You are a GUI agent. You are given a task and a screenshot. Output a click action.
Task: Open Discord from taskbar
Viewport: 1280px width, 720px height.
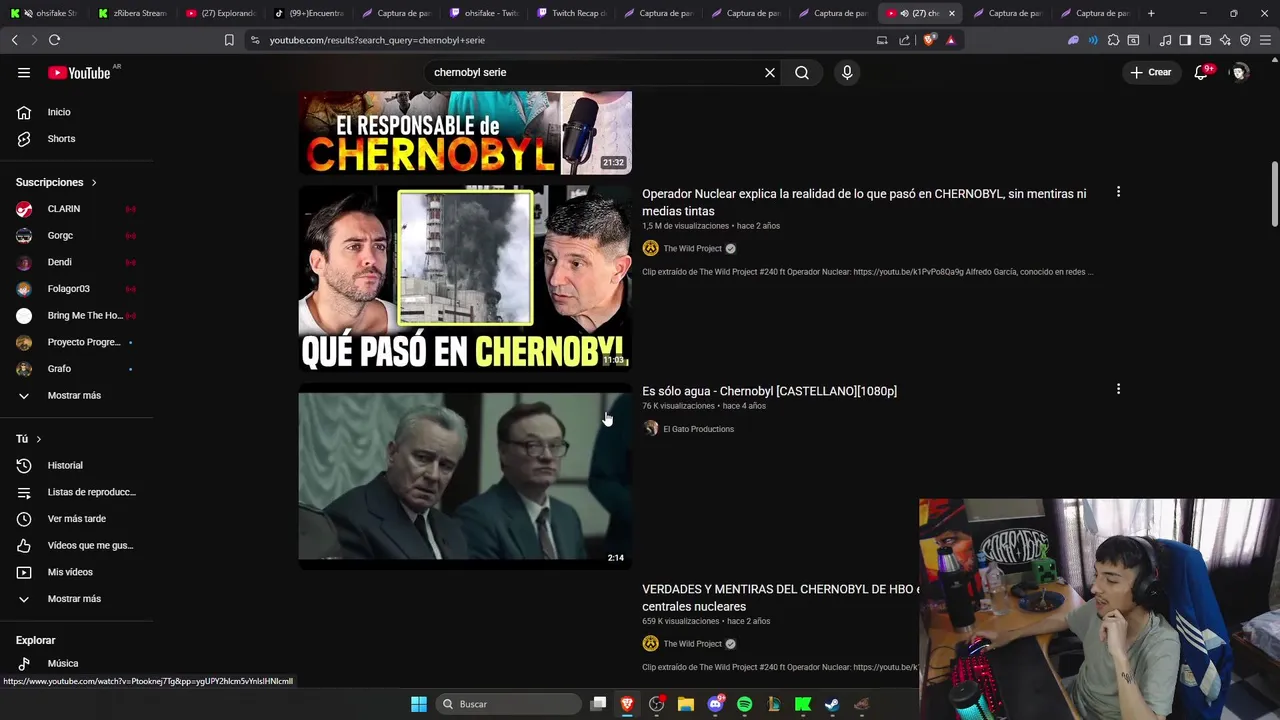[715, 704]
